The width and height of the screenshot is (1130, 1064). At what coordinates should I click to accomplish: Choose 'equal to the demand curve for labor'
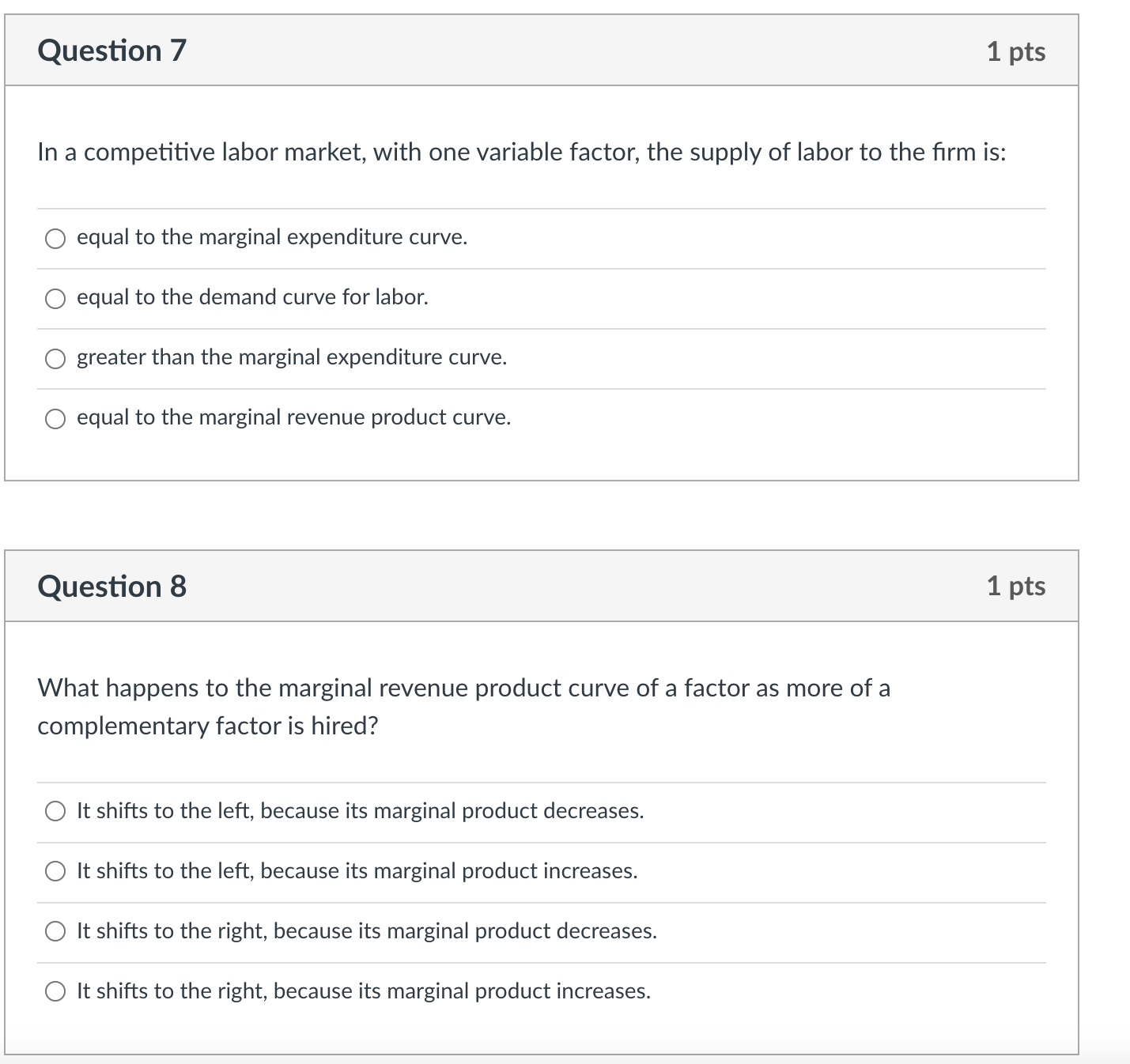point(55,299)
